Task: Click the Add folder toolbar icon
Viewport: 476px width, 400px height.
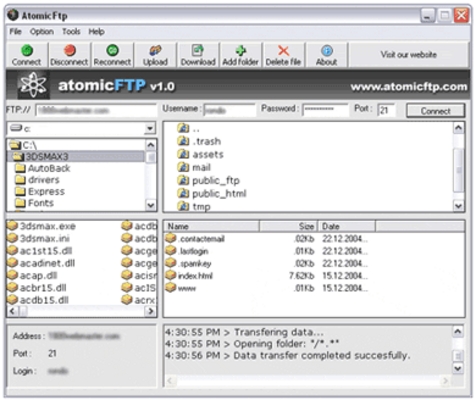Action: coord(240,50)
